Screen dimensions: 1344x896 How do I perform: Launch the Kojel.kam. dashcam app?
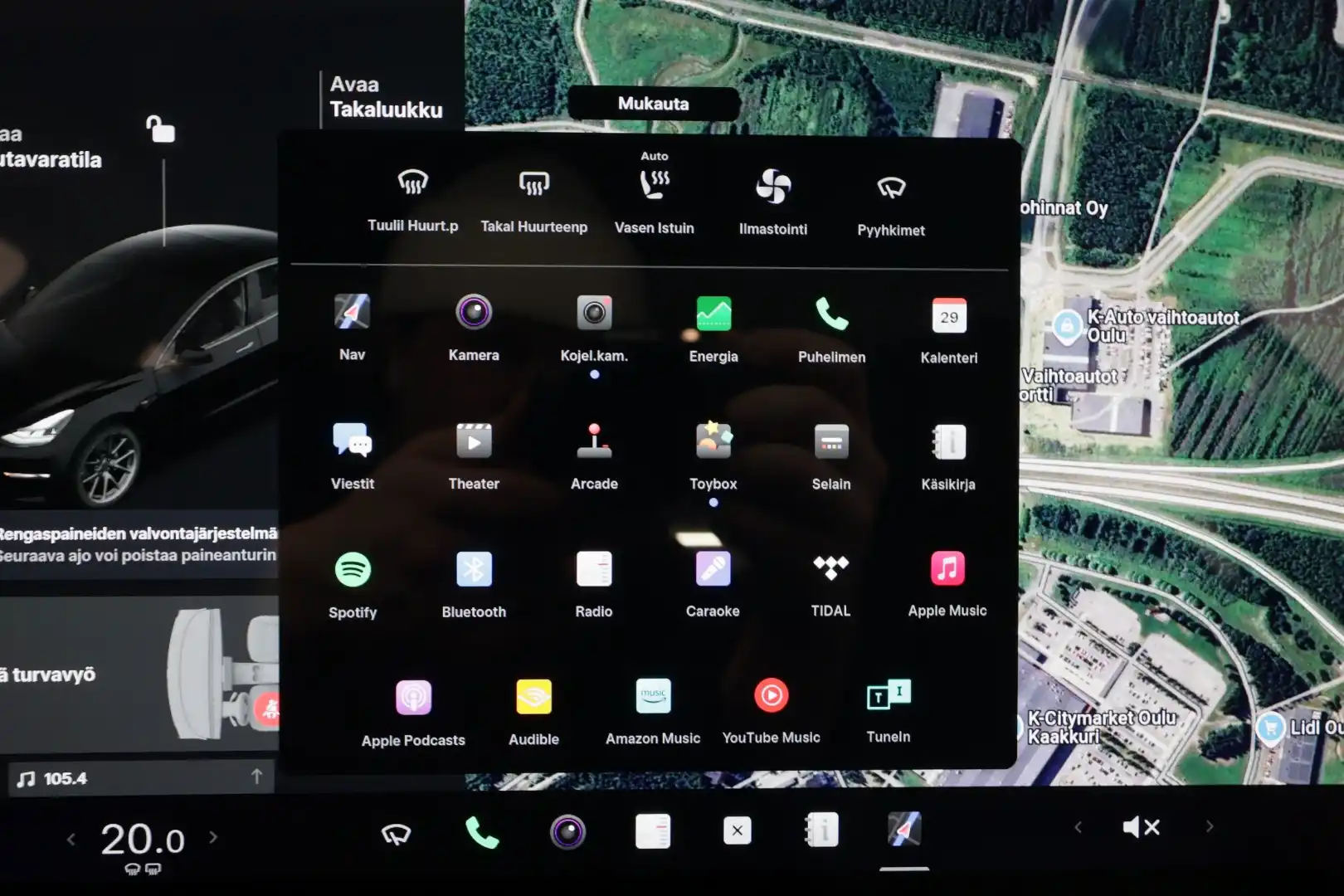pos(594,313)
